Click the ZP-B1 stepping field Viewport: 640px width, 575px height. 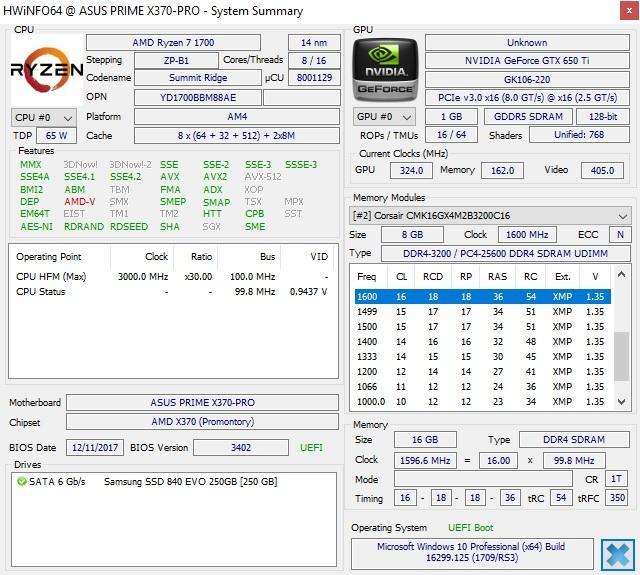click(x=176, y=61)
